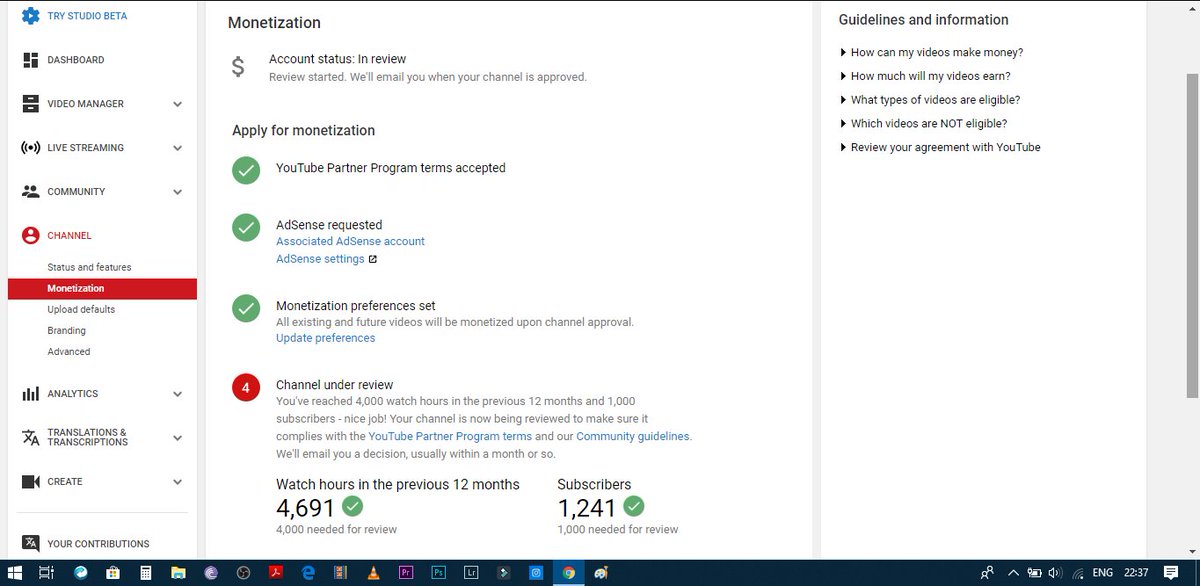Select the Monetization sidebar item
This screenshot has width=1200, height=586.
102,289
